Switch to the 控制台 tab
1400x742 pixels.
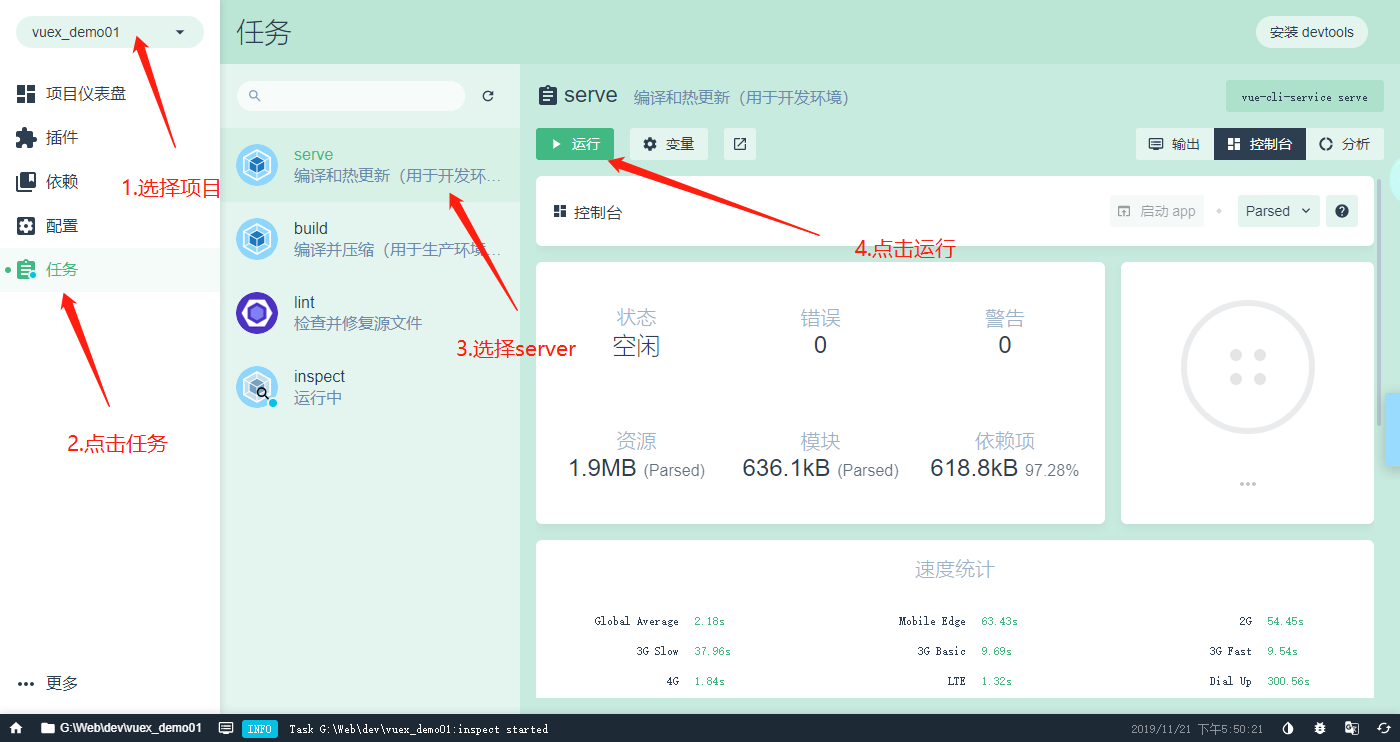1260,144
